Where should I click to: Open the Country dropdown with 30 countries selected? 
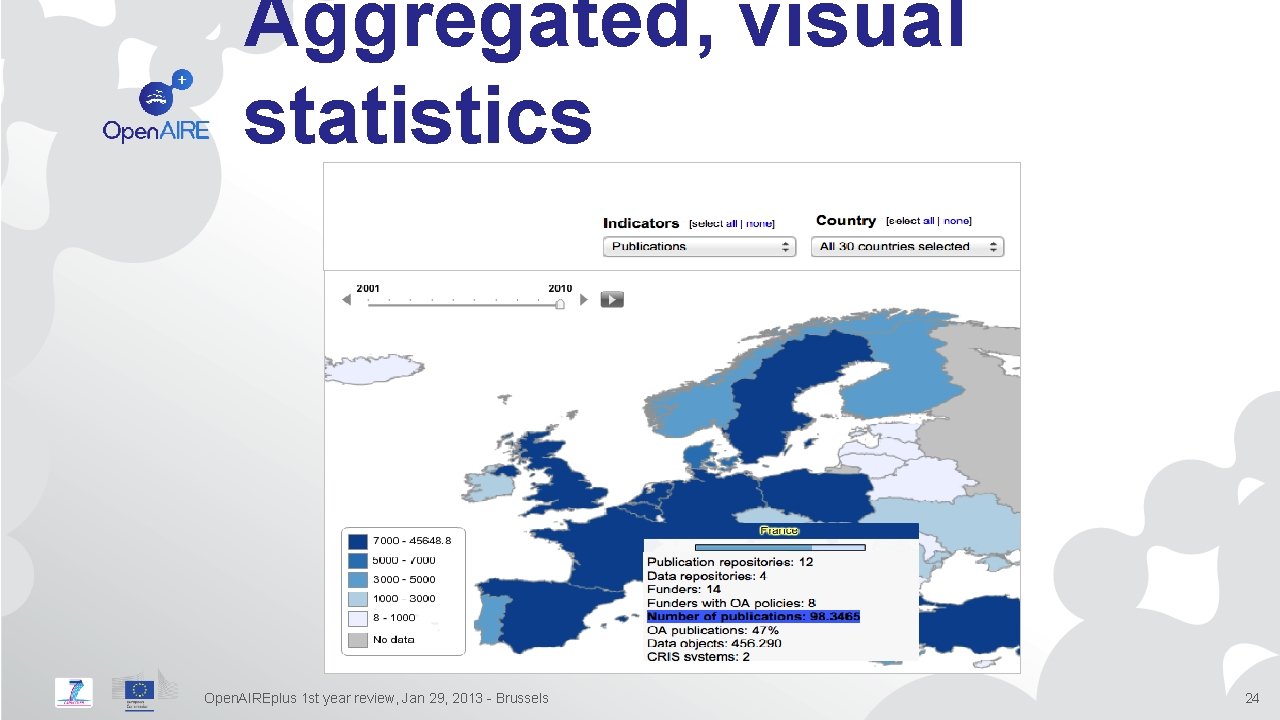907,246
